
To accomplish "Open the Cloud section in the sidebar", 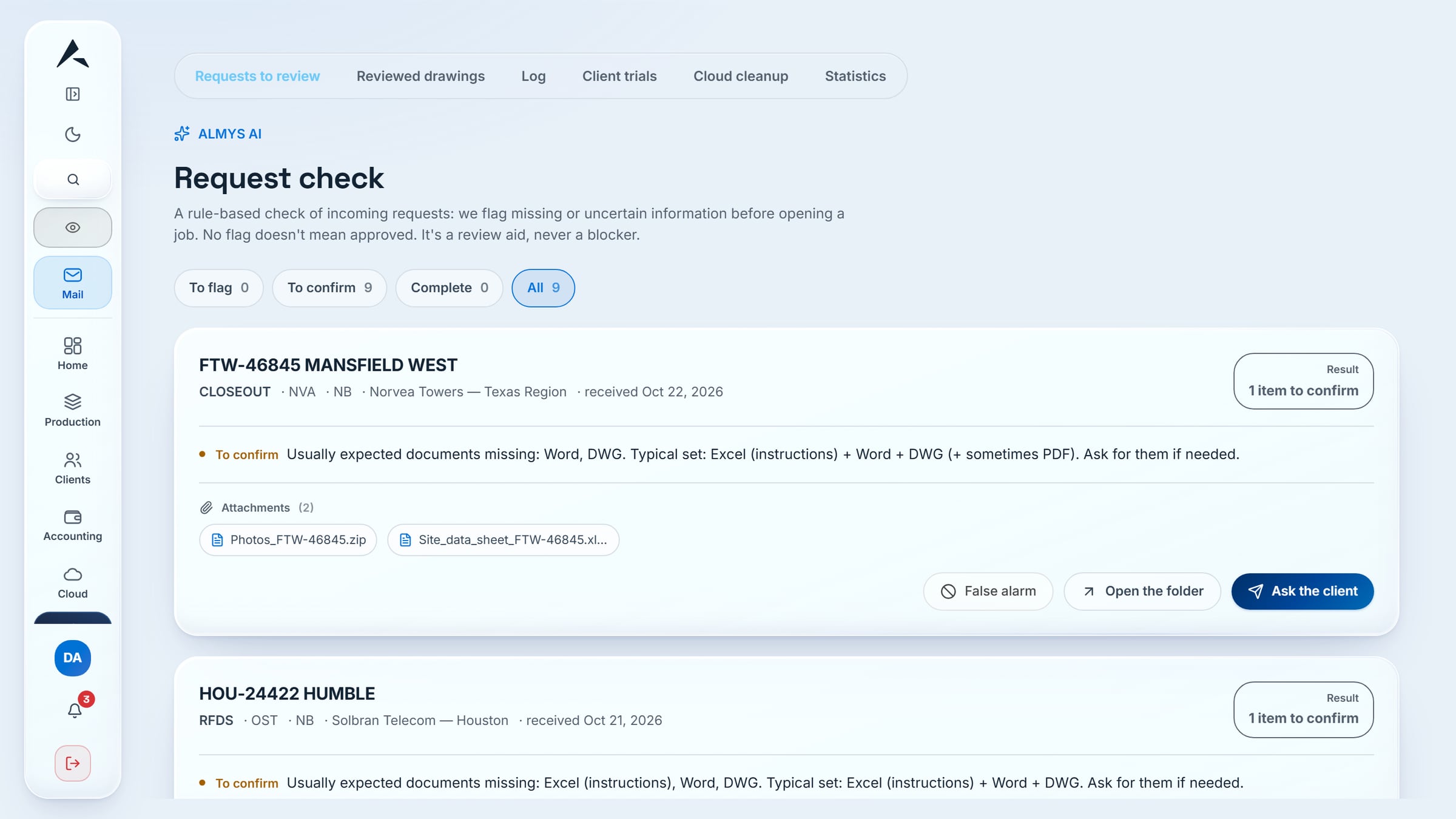I will [x=73, y=583].
